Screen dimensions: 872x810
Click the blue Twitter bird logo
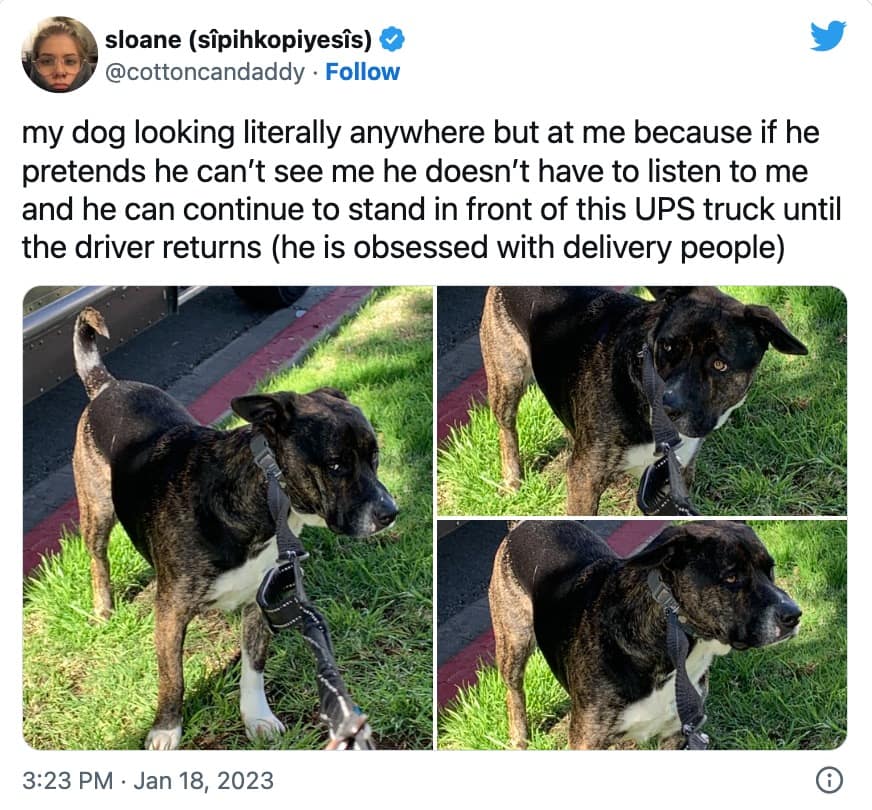pyautogui.click(x=828, y=36)
